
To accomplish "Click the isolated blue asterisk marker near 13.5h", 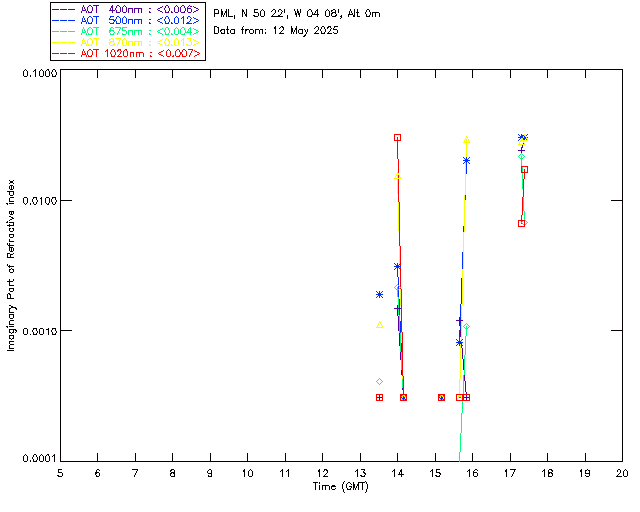I will tap(380, 294).
